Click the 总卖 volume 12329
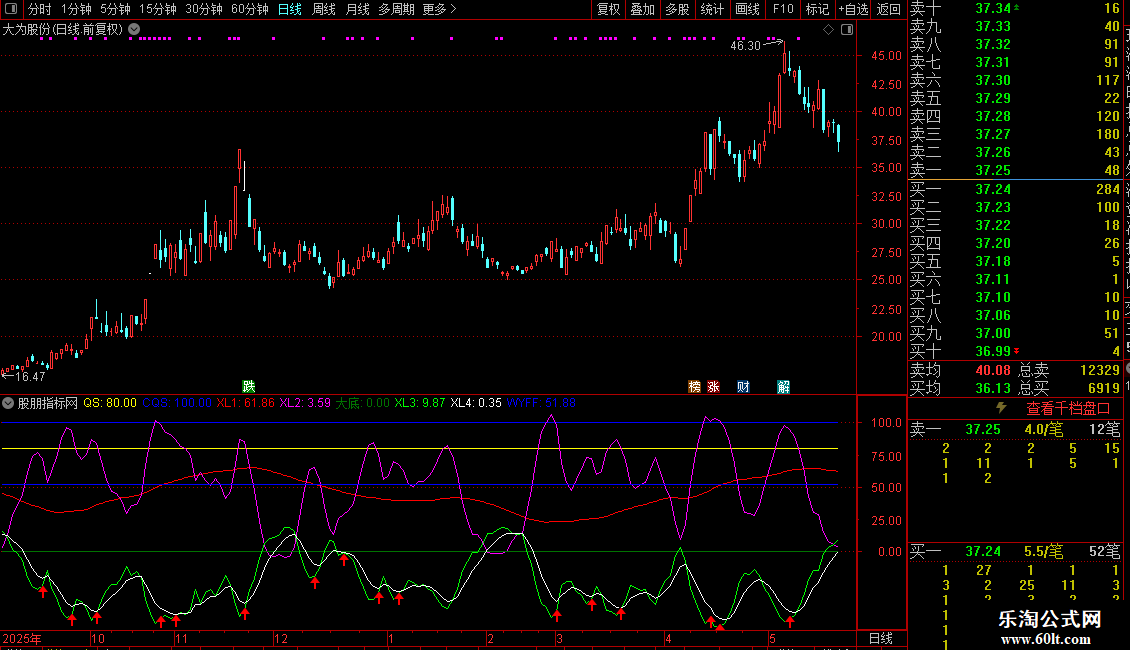This screenshot has width=1130, height=650. (x=1100, y=370)
